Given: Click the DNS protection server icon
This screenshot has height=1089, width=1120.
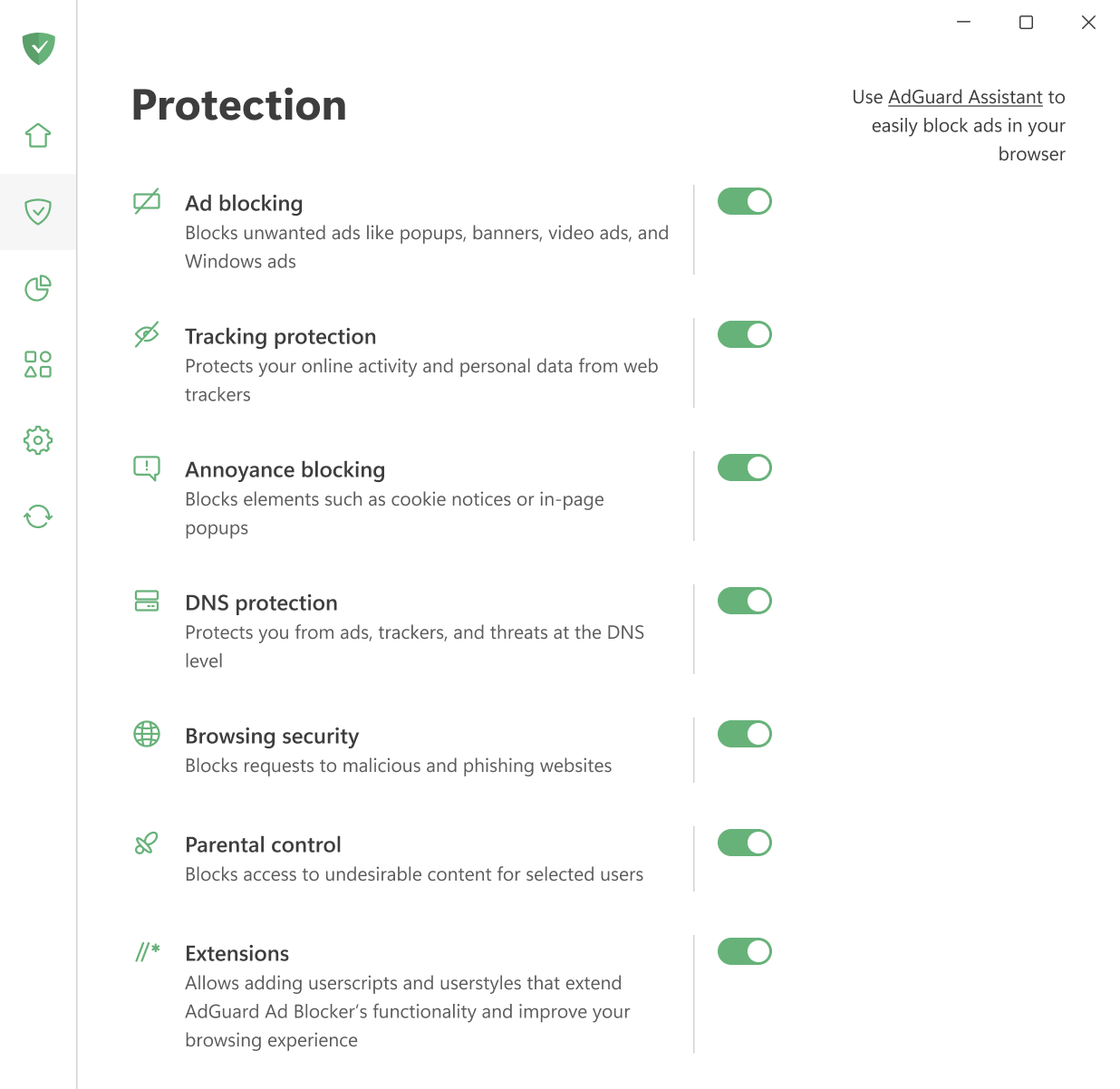Looking at the screenshot, I should (147, 601).
